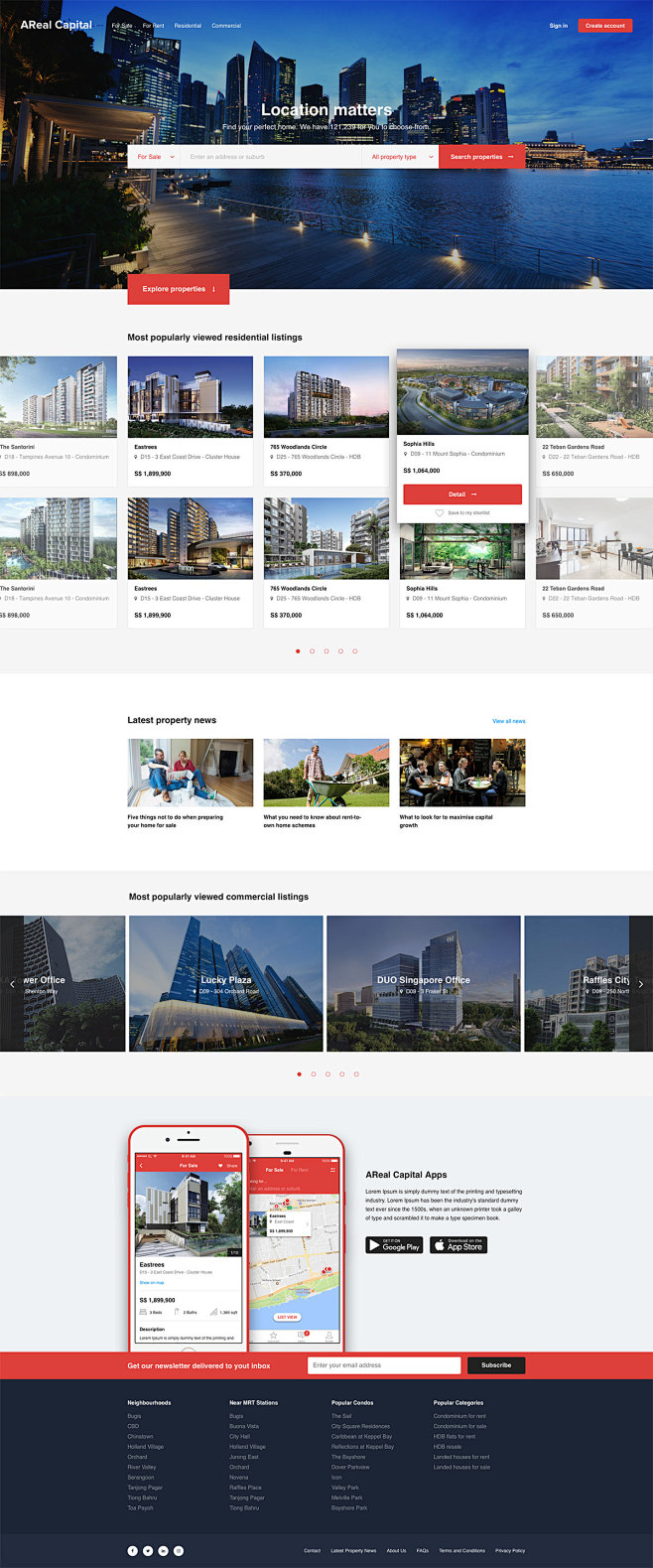Open news article on maximising capital growth

[462, 784]
